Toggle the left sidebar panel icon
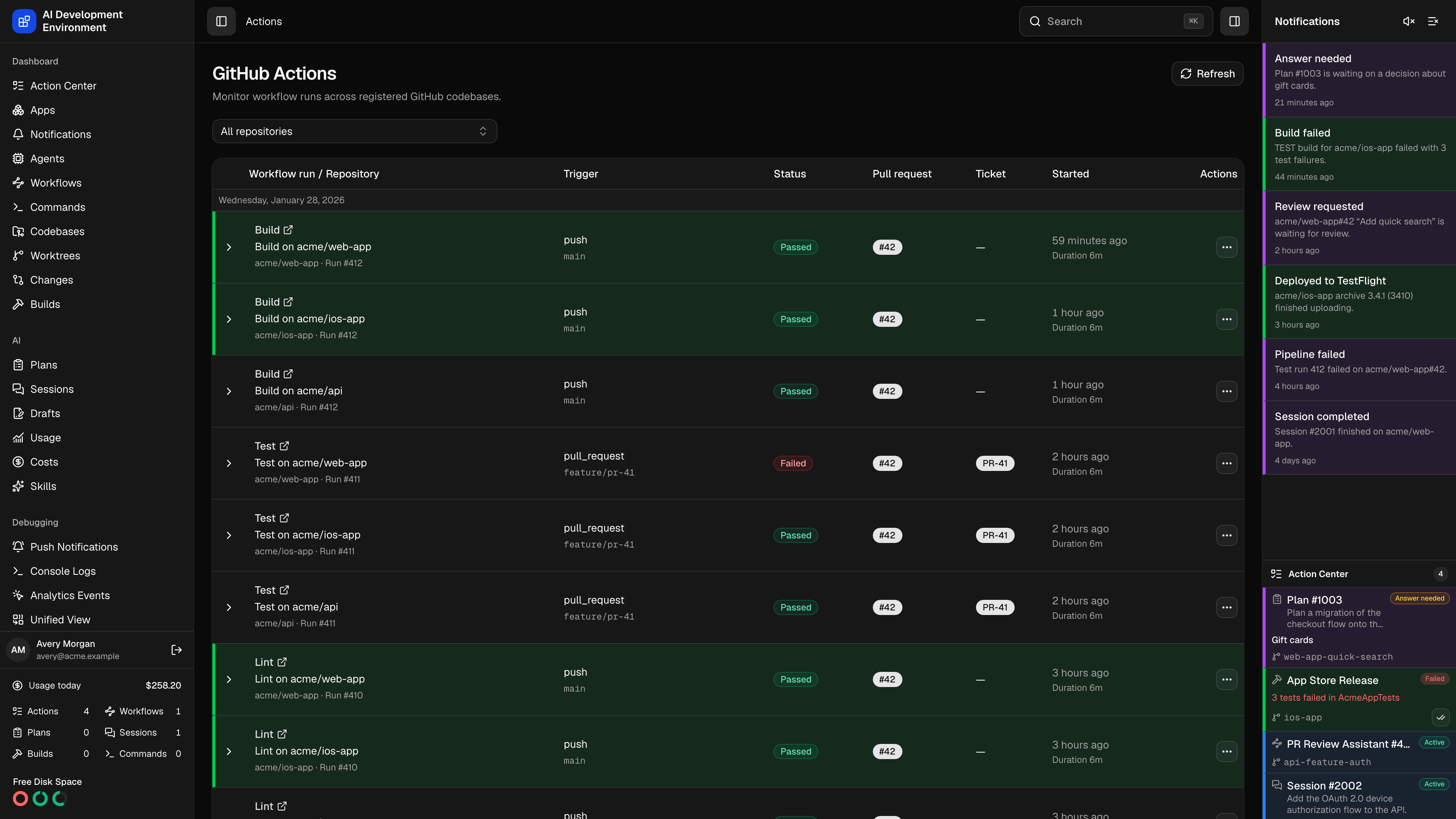 click(221, 21)
